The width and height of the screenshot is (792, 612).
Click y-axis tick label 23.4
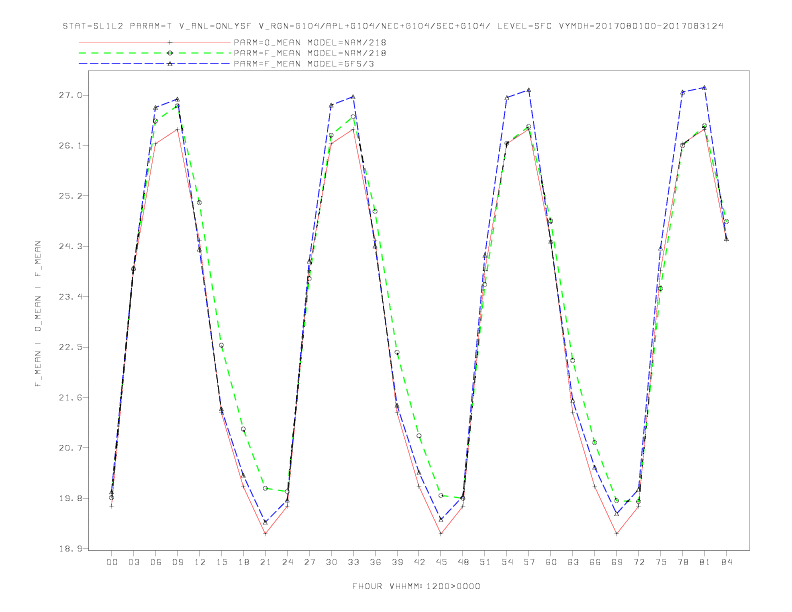[70, 296]
